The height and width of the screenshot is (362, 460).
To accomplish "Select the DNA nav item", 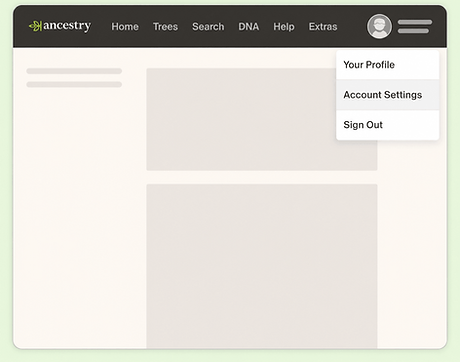I will click(249, 27).
